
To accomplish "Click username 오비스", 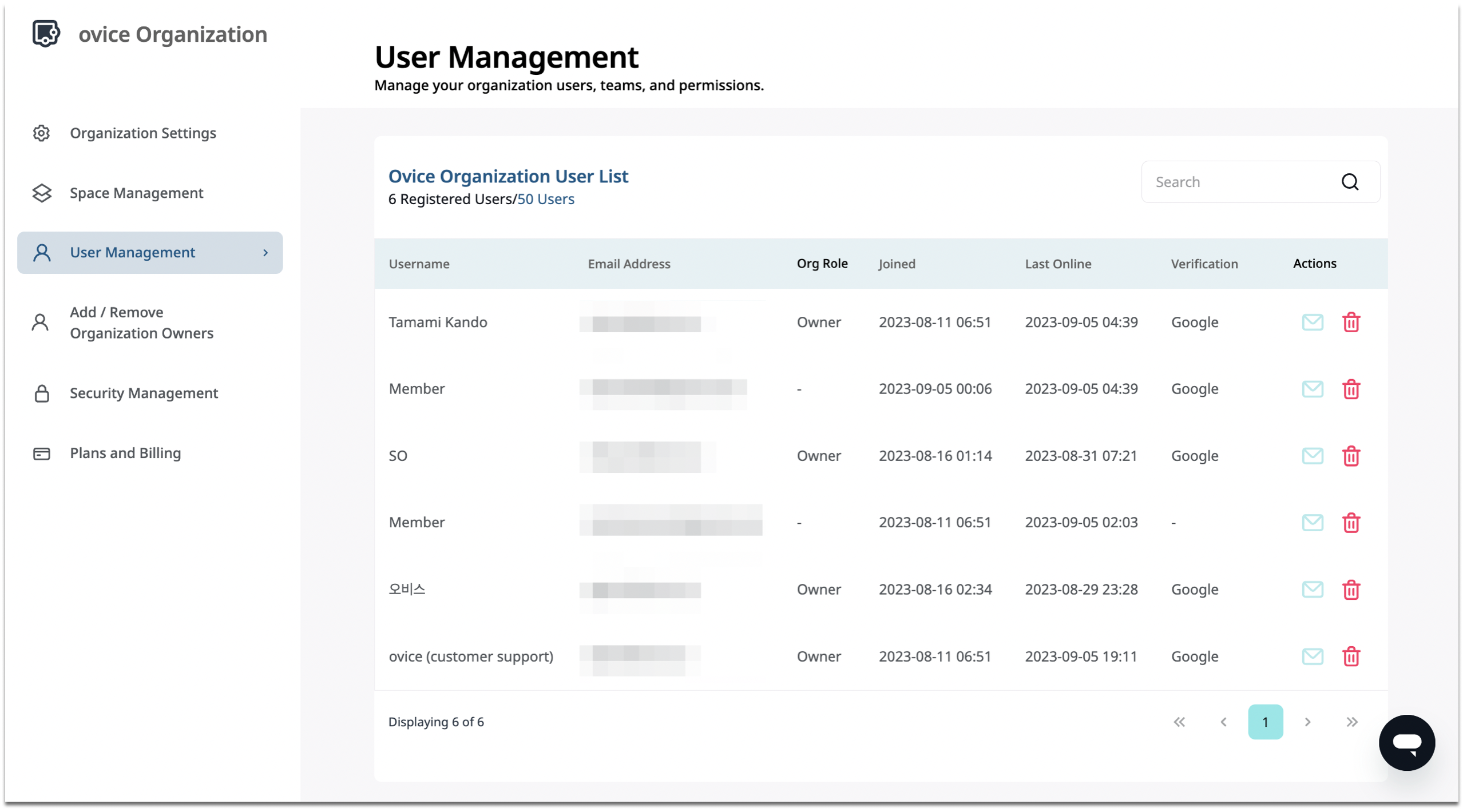I will pos(407,589).
